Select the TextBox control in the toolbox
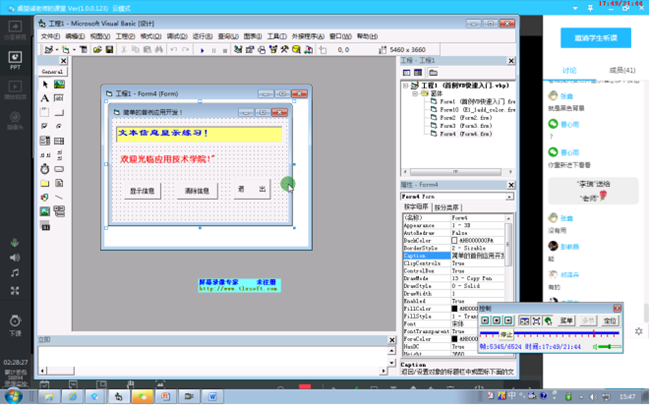The height and width of the screenshot is (406, 650). pos(59,99)
